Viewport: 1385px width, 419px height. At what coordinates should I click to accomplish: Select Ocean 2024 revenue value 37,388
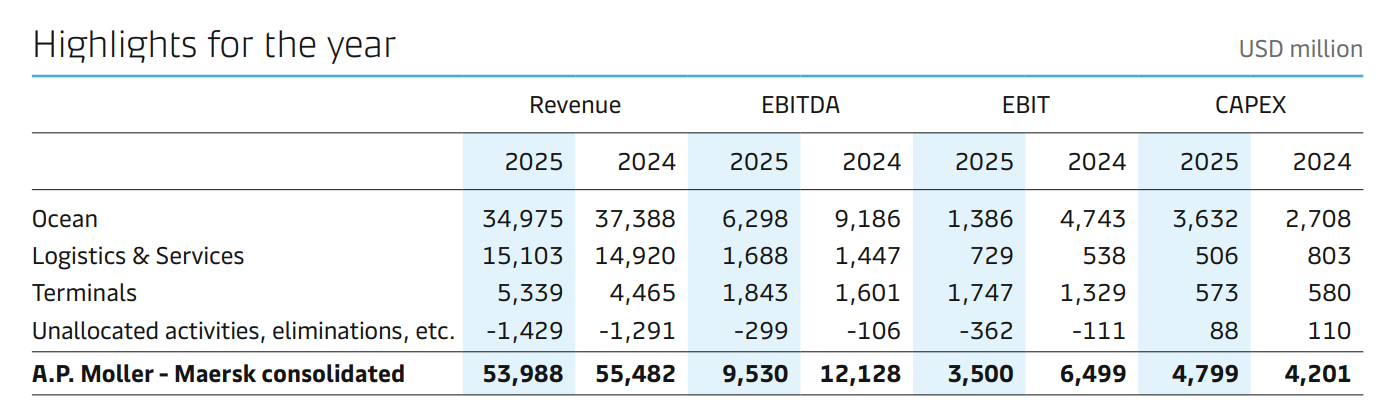(x=636, y=219)
